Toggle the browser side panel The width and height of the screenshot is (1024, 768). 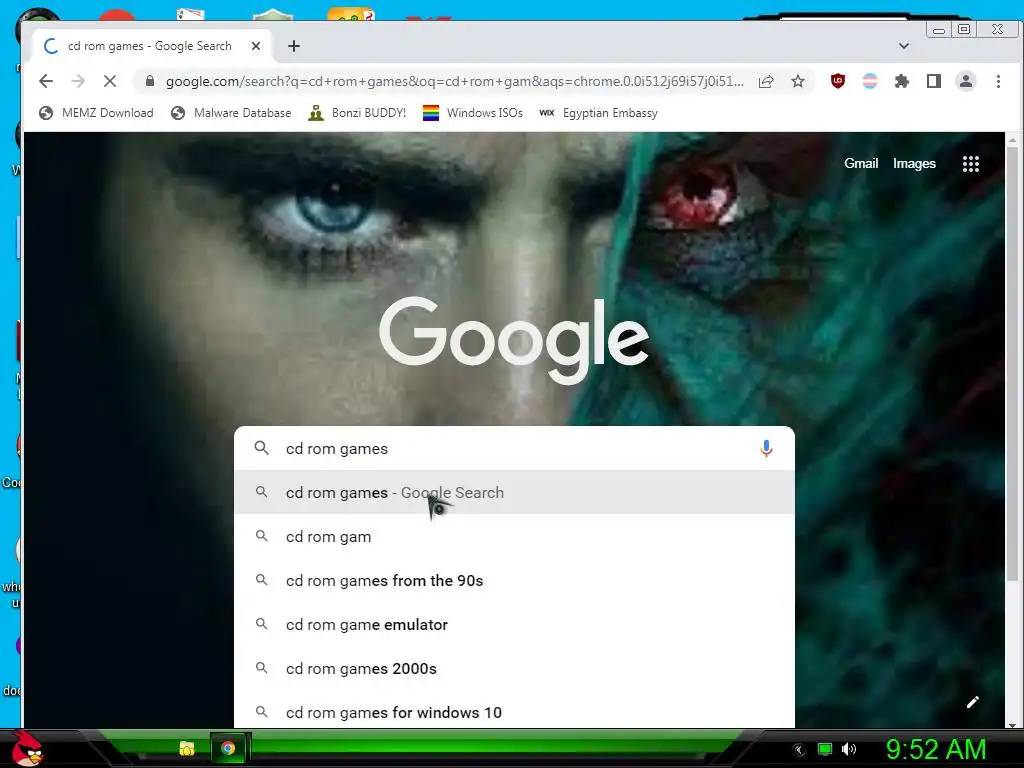click(x=934, y=81)
